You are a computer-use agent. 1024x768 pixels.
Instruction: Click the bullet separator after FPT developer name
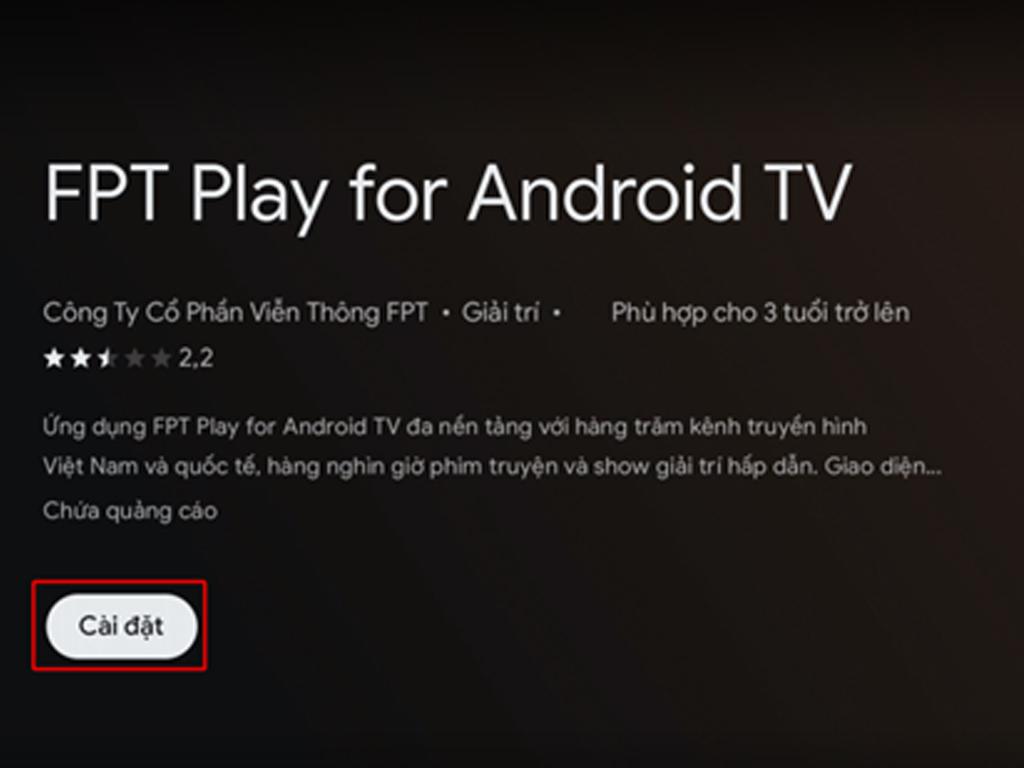(446, 313)
